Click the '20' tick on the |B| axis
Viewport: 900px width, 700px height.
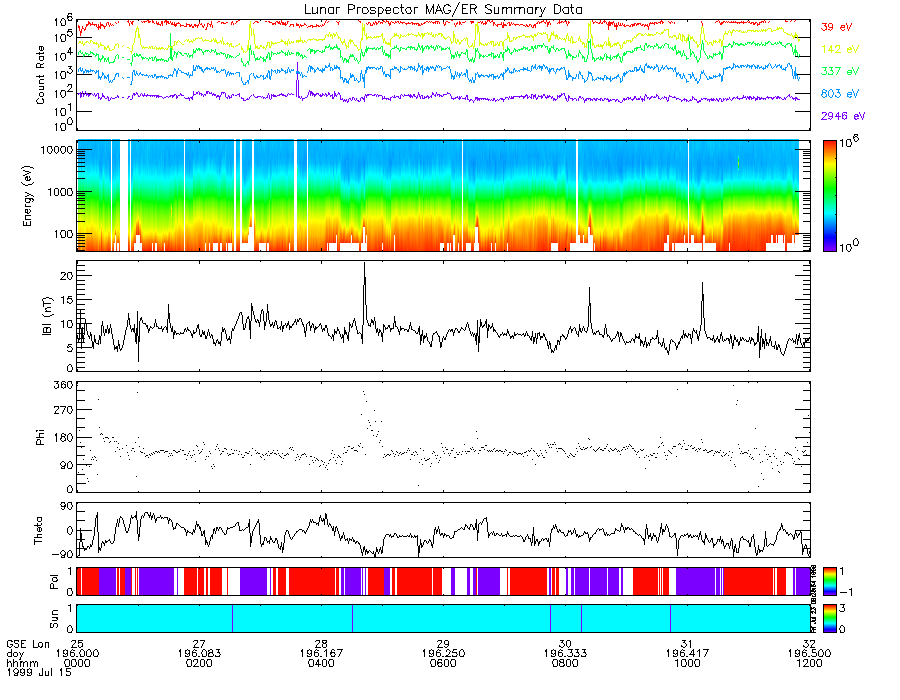point(67,276)
